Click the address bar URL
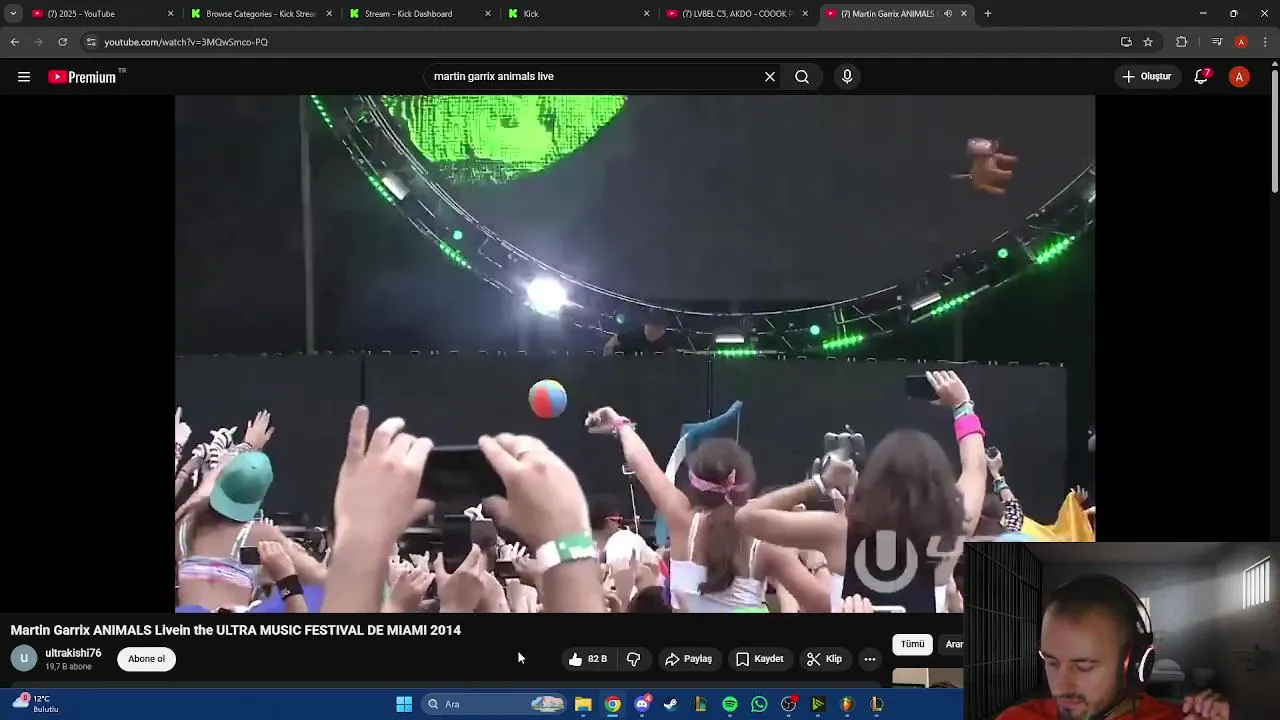 pos(186,42)
